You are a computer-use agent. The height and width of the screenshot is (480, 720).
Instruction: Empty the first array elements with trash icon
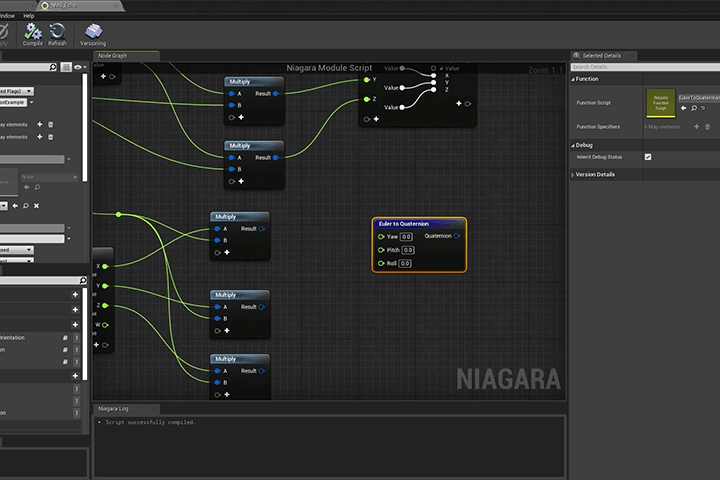(x=51, y=124)
